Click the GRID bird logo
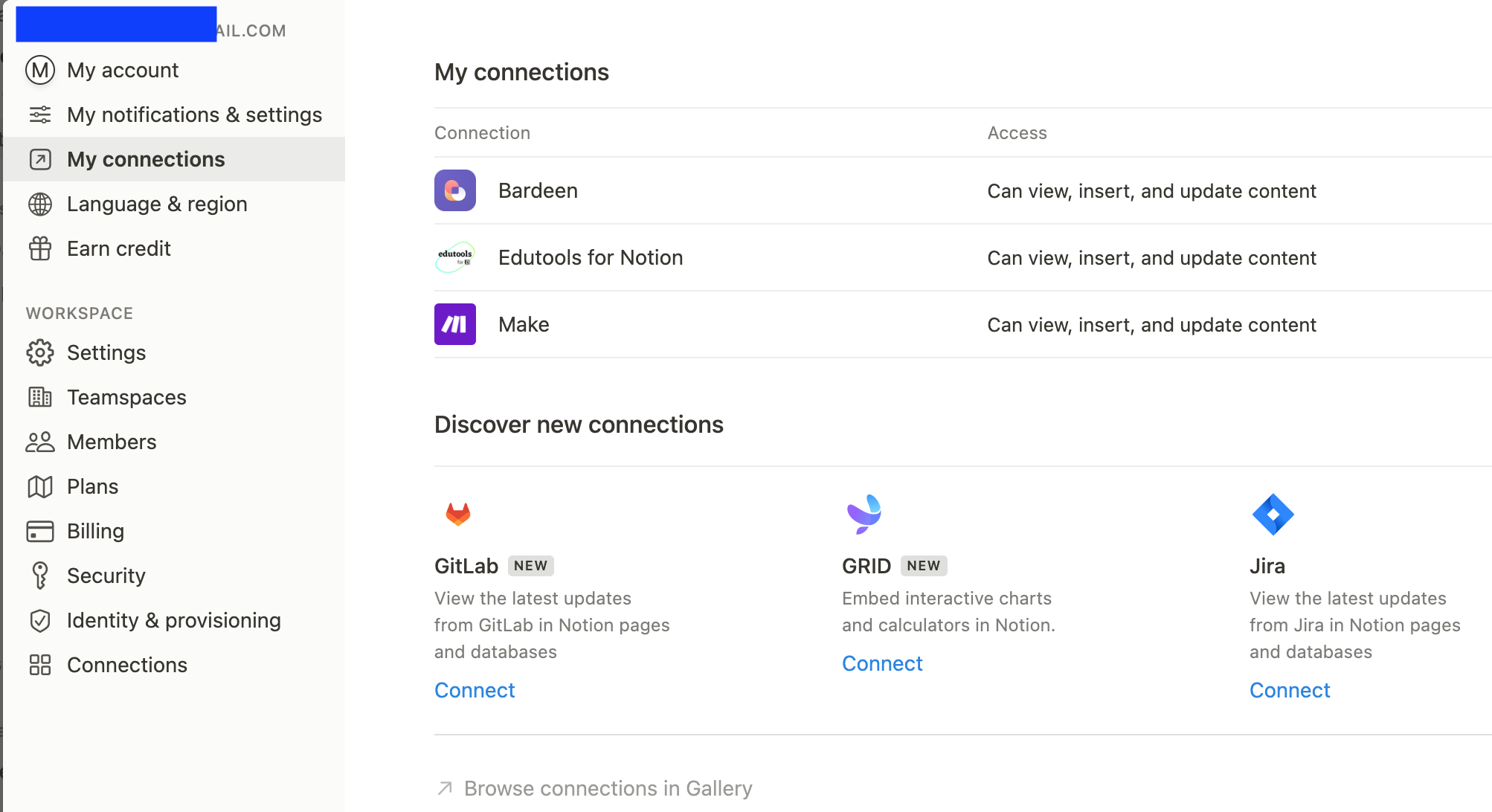The image size is (1492, 812). (x=864, y=514)
